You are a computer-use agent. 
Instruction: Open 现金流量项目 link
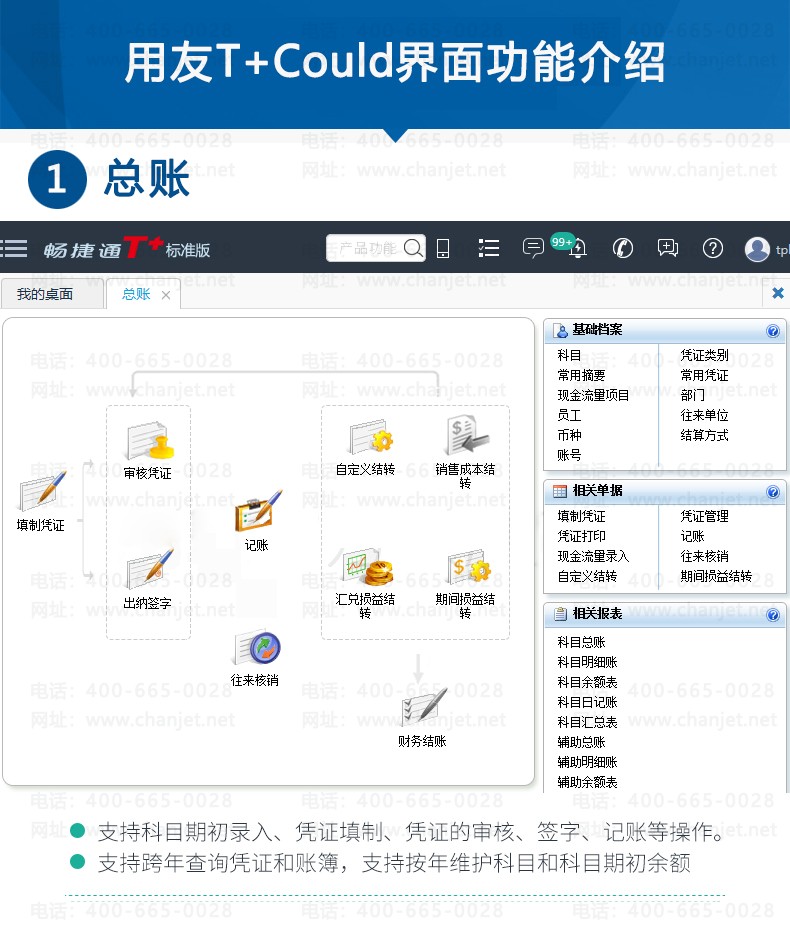tap(593, 395)
